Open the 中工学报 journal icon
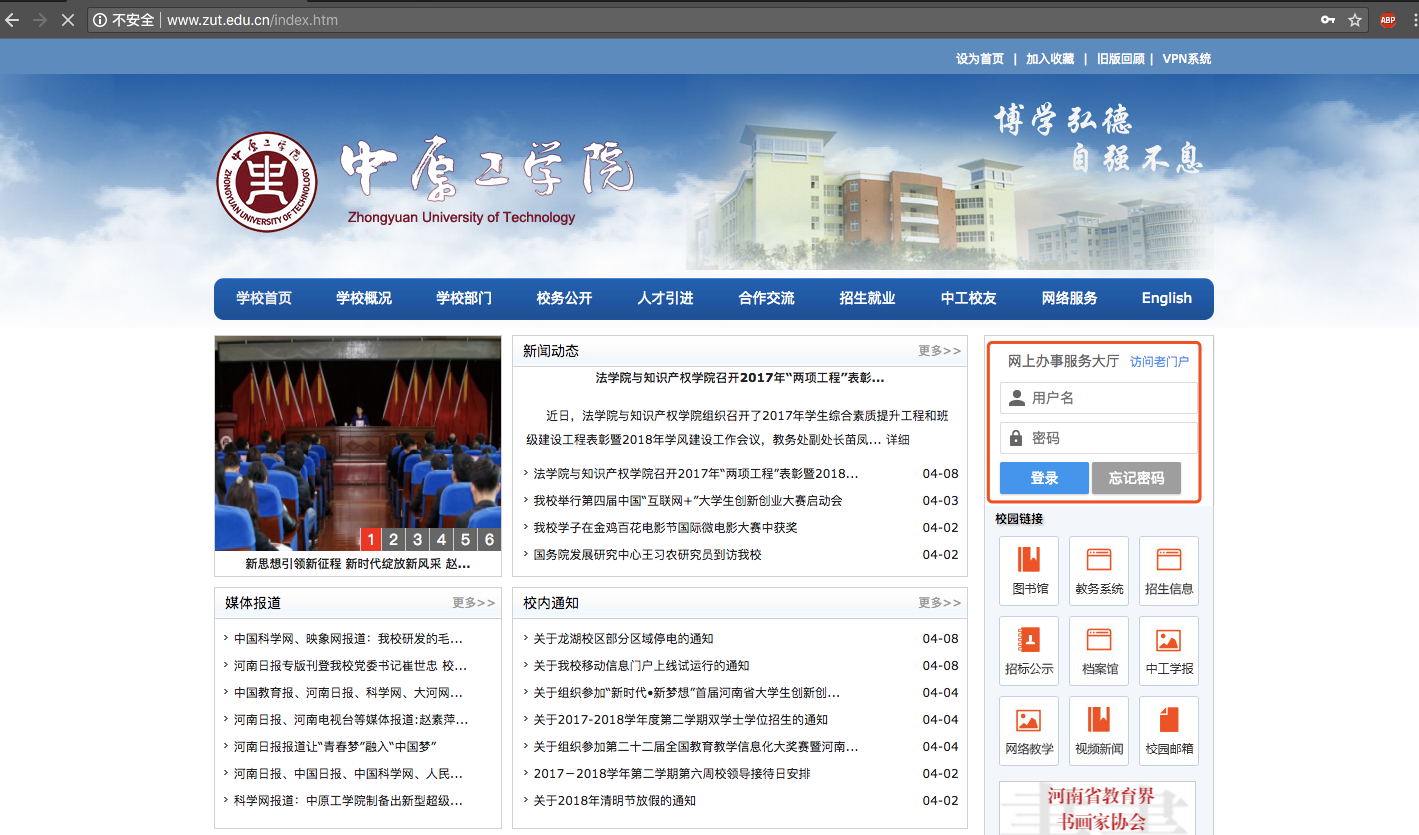The width and height of the screenshot is (1419, 835). (1168, 650)
